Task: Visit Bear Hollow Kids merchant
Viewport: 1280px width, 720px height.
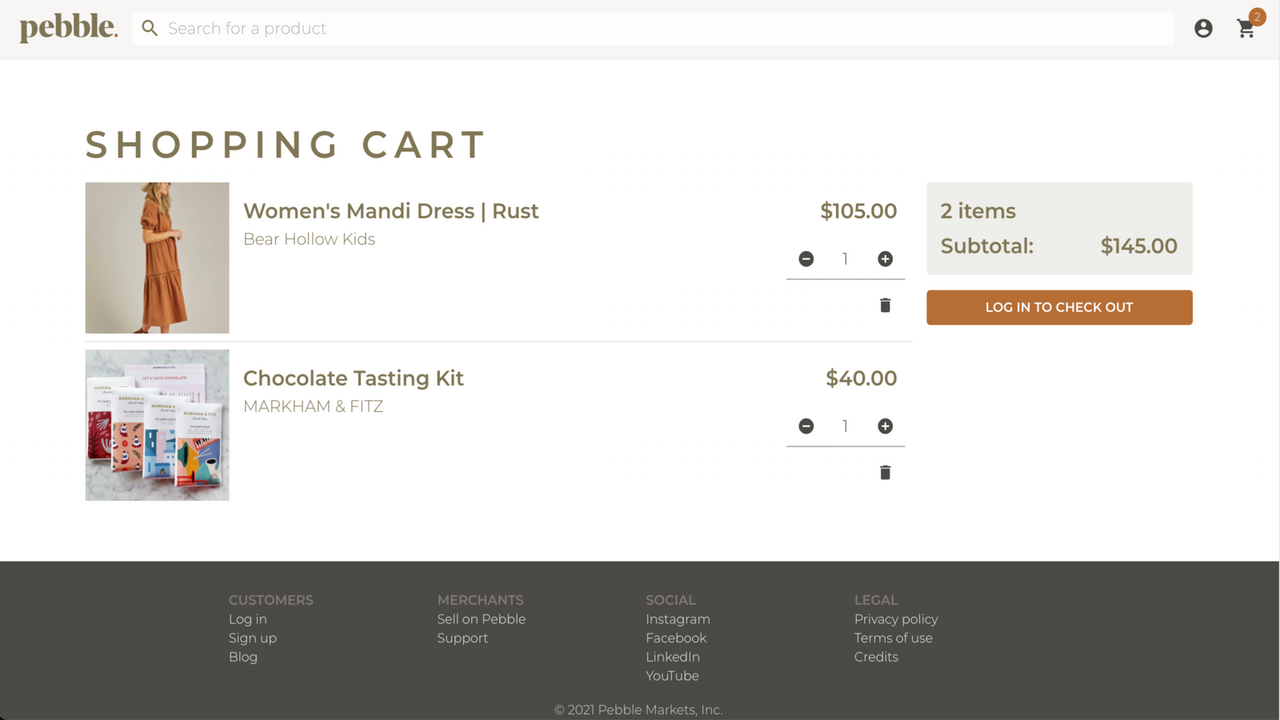Action: (309, 239)
